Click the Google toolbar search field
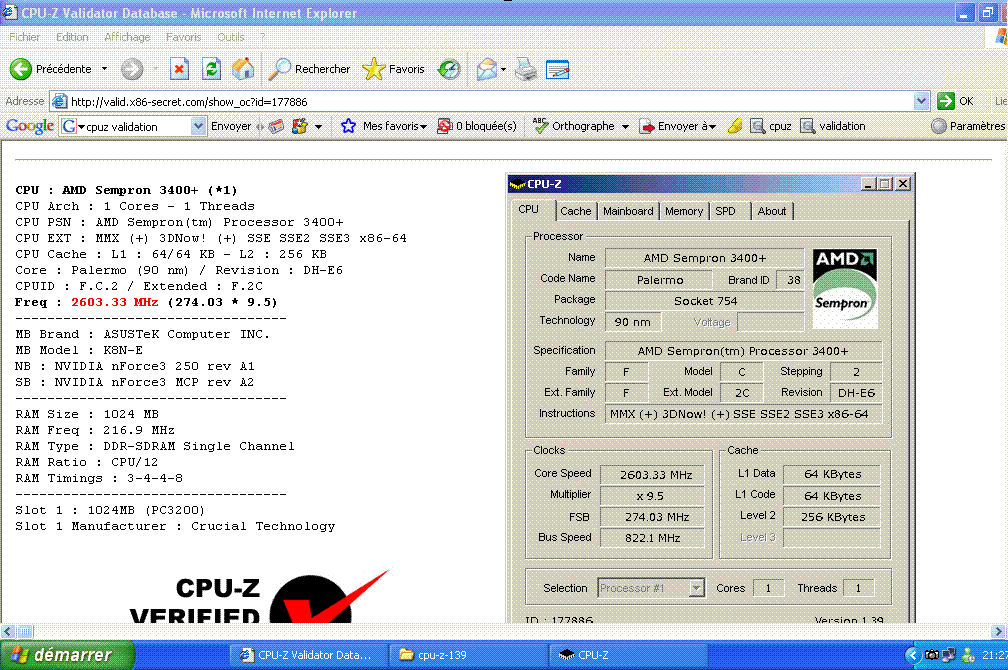Image resolution: width=1008 pixels, height=670 pixels. click(x=133, y=126)
